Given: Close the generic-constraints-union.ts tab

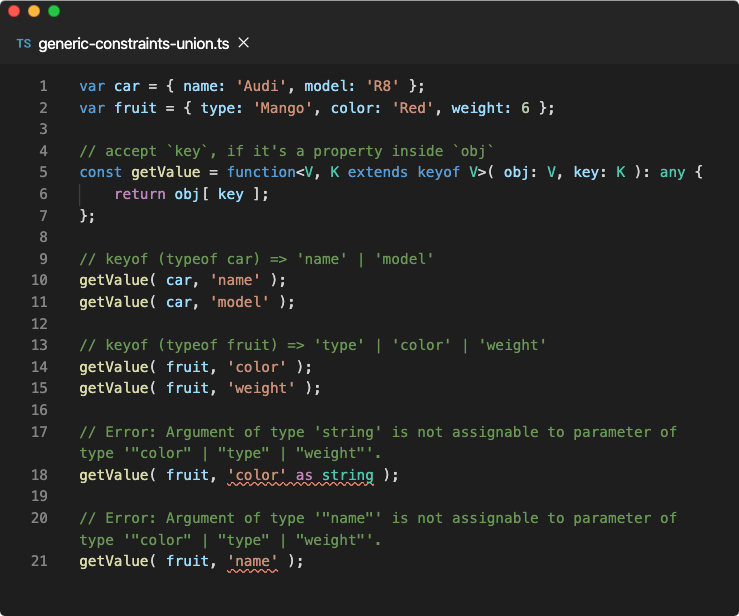Looking at the screenshot, I should point(244,43).
